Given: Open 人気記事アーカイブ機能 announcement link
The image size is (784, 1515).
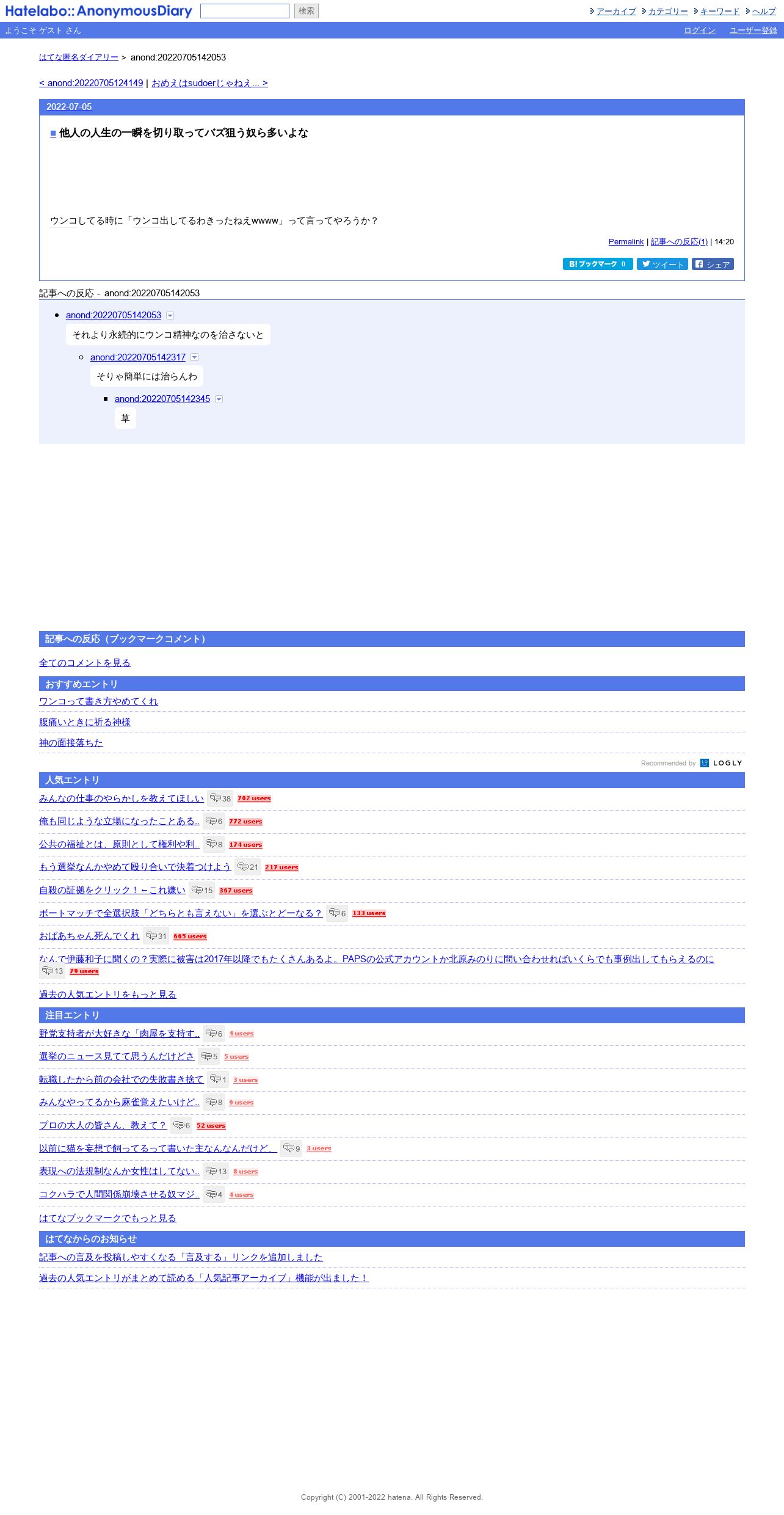Looking at the screenshot, I should click(204, 1278).
